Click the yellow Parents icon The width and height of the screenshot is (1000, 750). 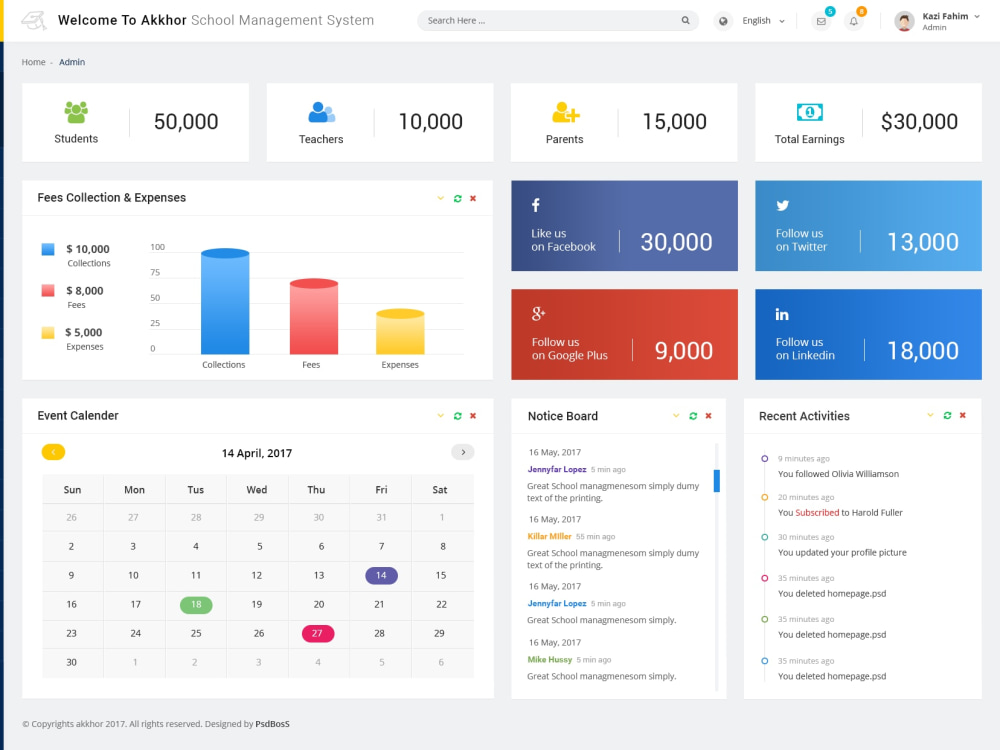[x=566, y=112]
